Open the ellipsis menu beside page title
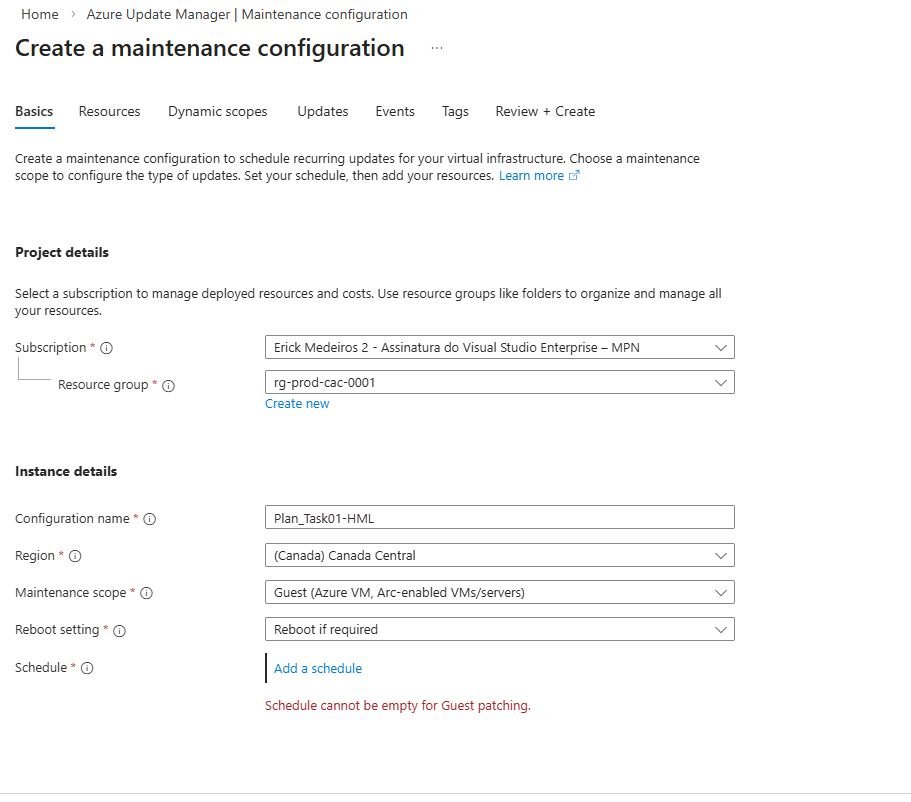The image size is (911, 802). [x=437, y=48]
